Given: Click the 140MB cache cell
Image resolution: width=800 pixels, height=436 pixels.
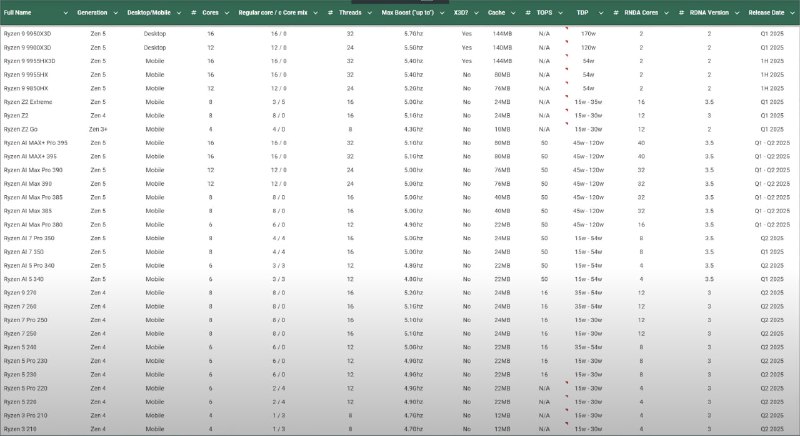Looking at the screenshot, I should coord(502,47).
